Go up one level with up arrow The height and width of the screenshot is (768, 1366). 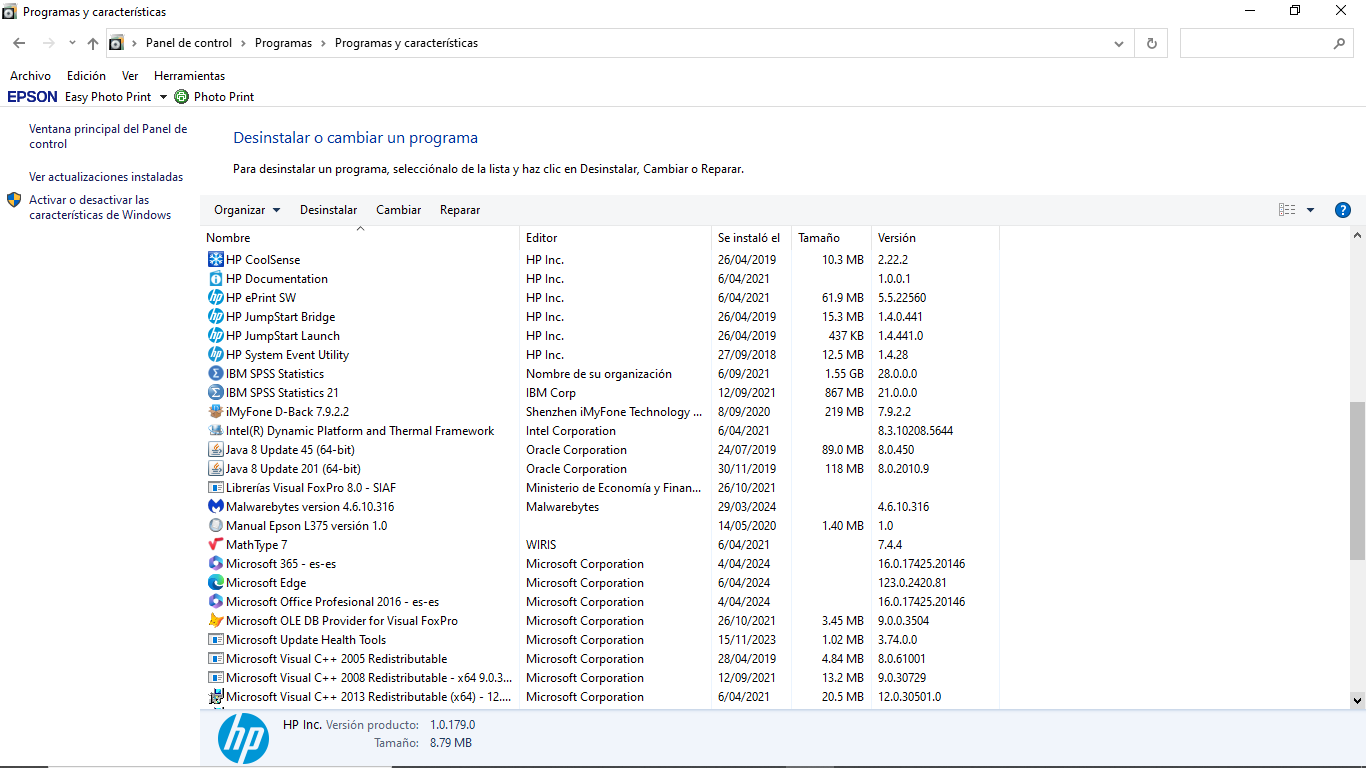(93, 43)
